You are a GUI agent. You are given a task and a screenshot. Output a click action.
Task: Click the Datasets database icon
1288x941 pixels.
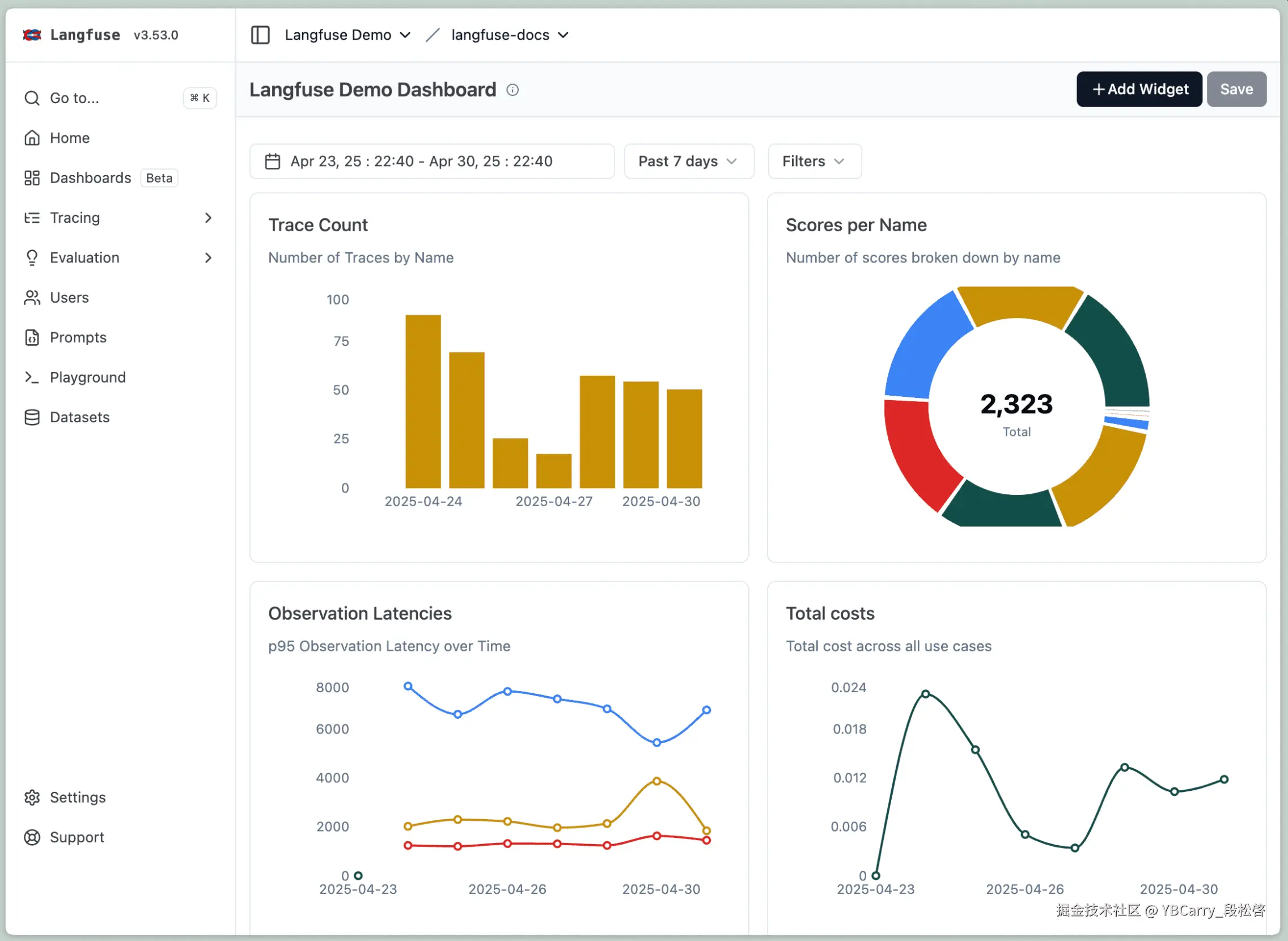[x=32, y=417]
